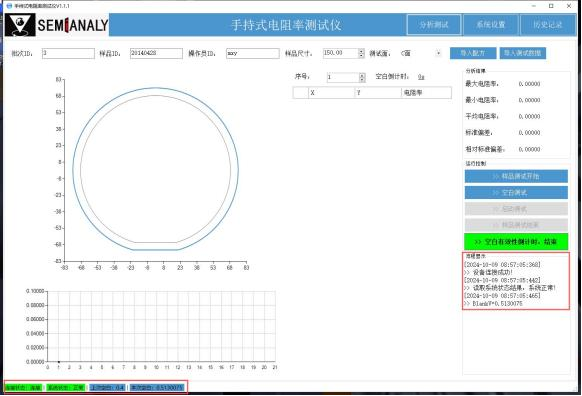The image size is (582, 396).
Task: Click the log line BlankV=0.5130075
Action: click(x=493, y=304)
